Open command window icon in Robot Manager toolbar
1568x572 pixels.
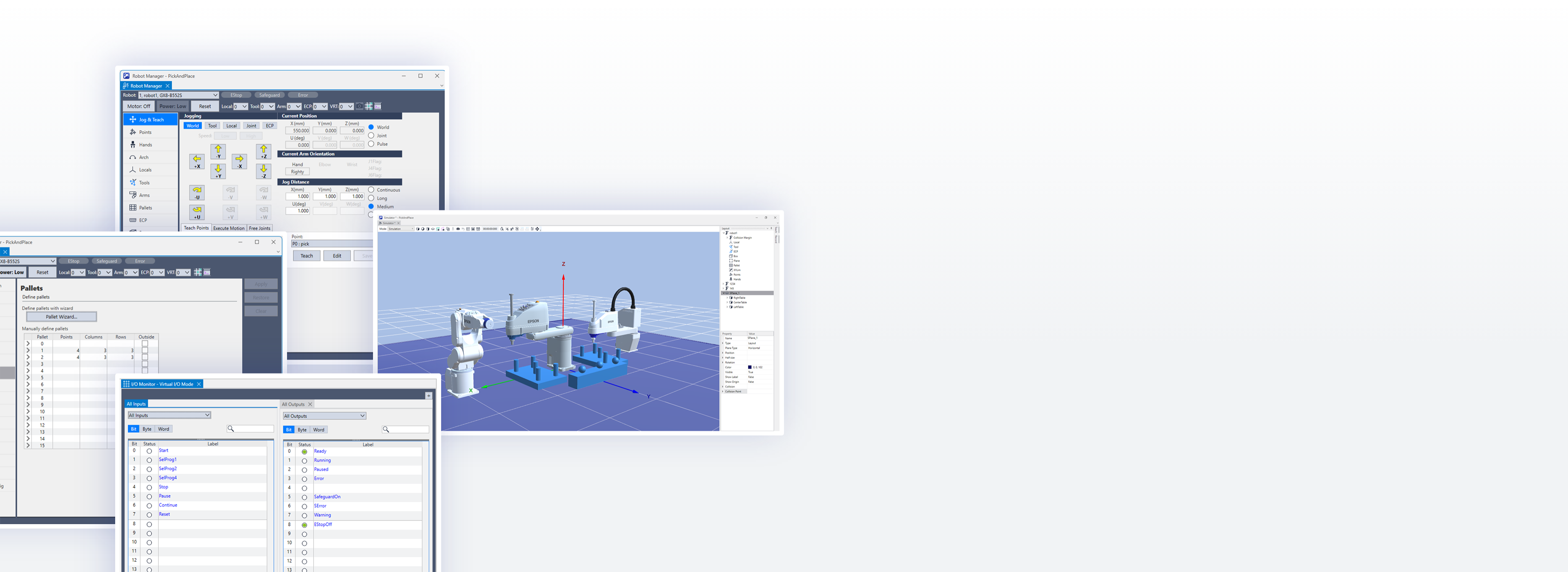click(377, 106)
